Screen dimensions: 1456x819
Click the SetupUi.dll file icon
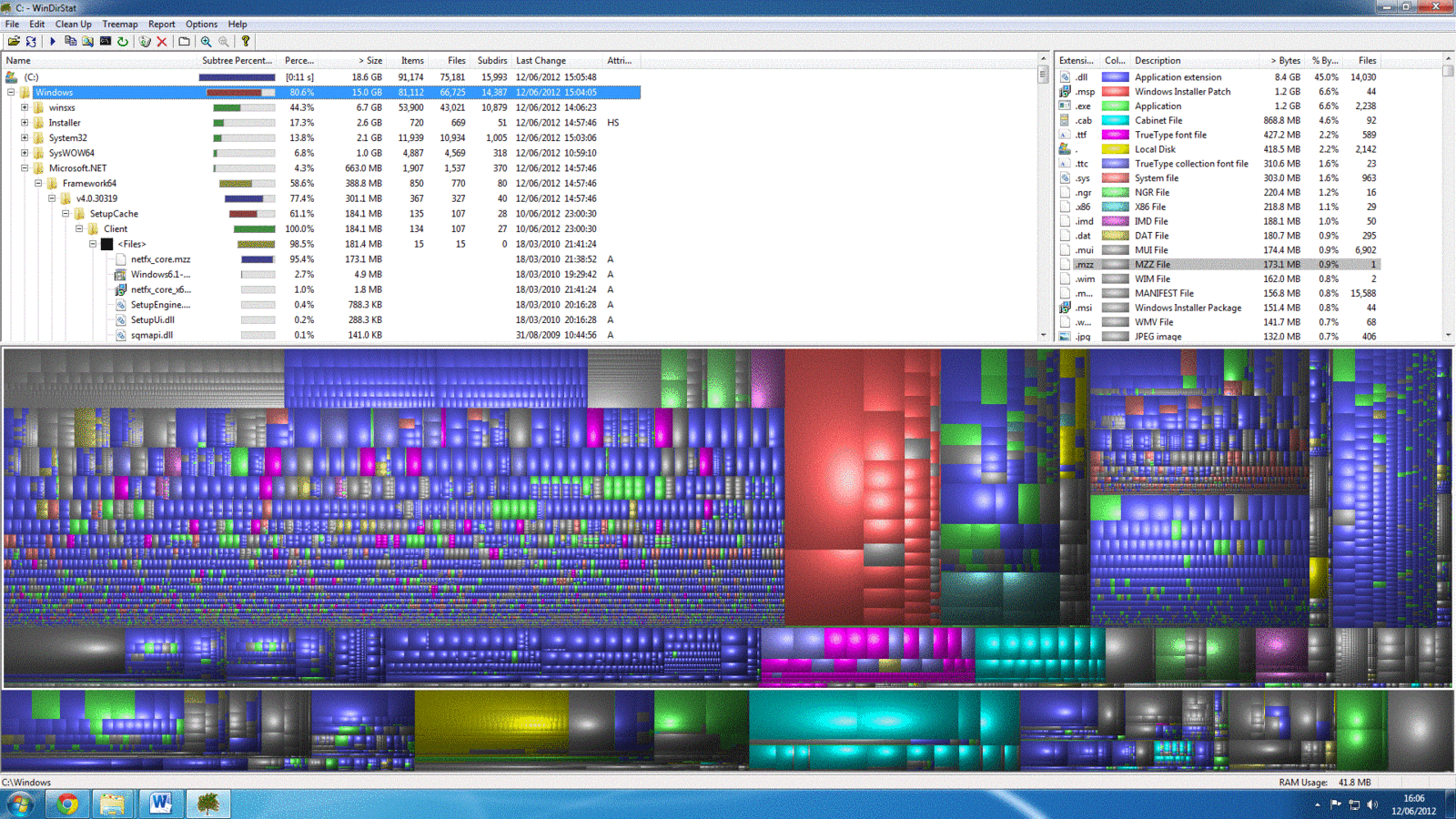point(120,320)
